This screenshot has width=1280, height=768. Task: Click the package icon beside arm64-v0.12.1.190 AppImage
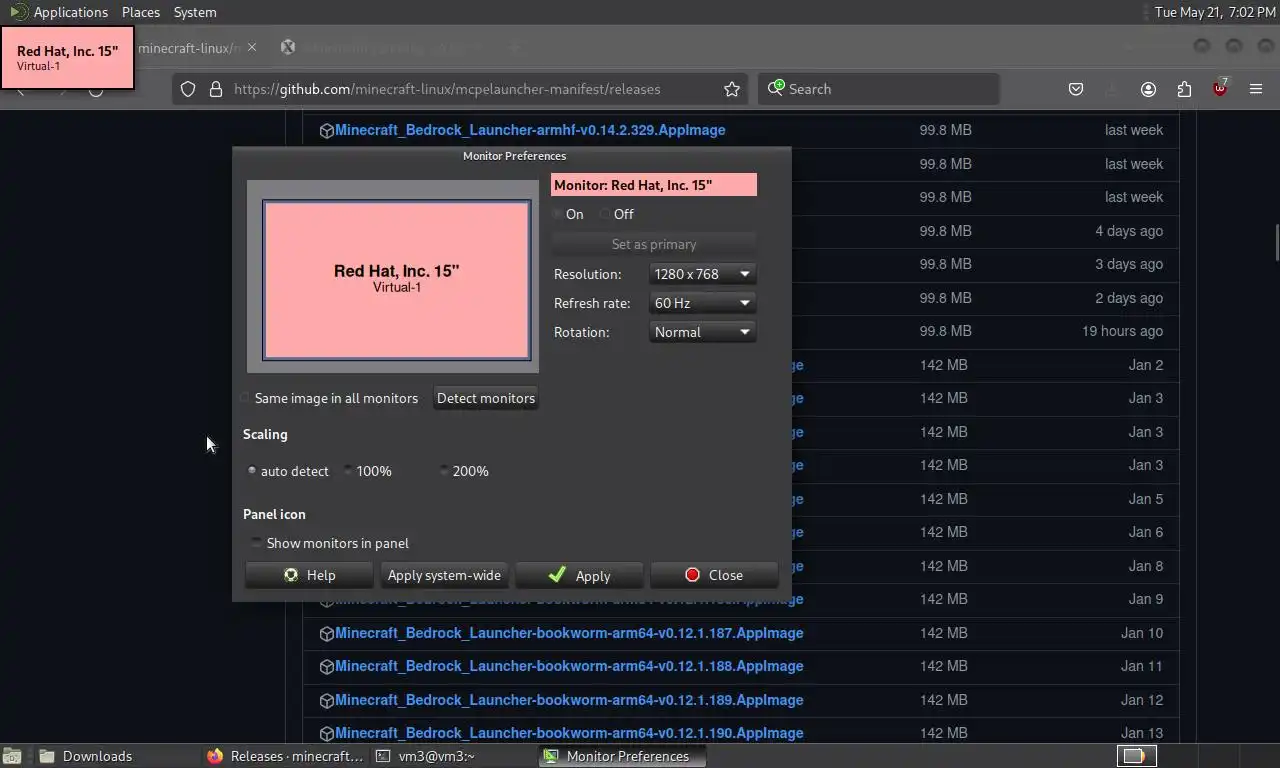pos(326,734)
